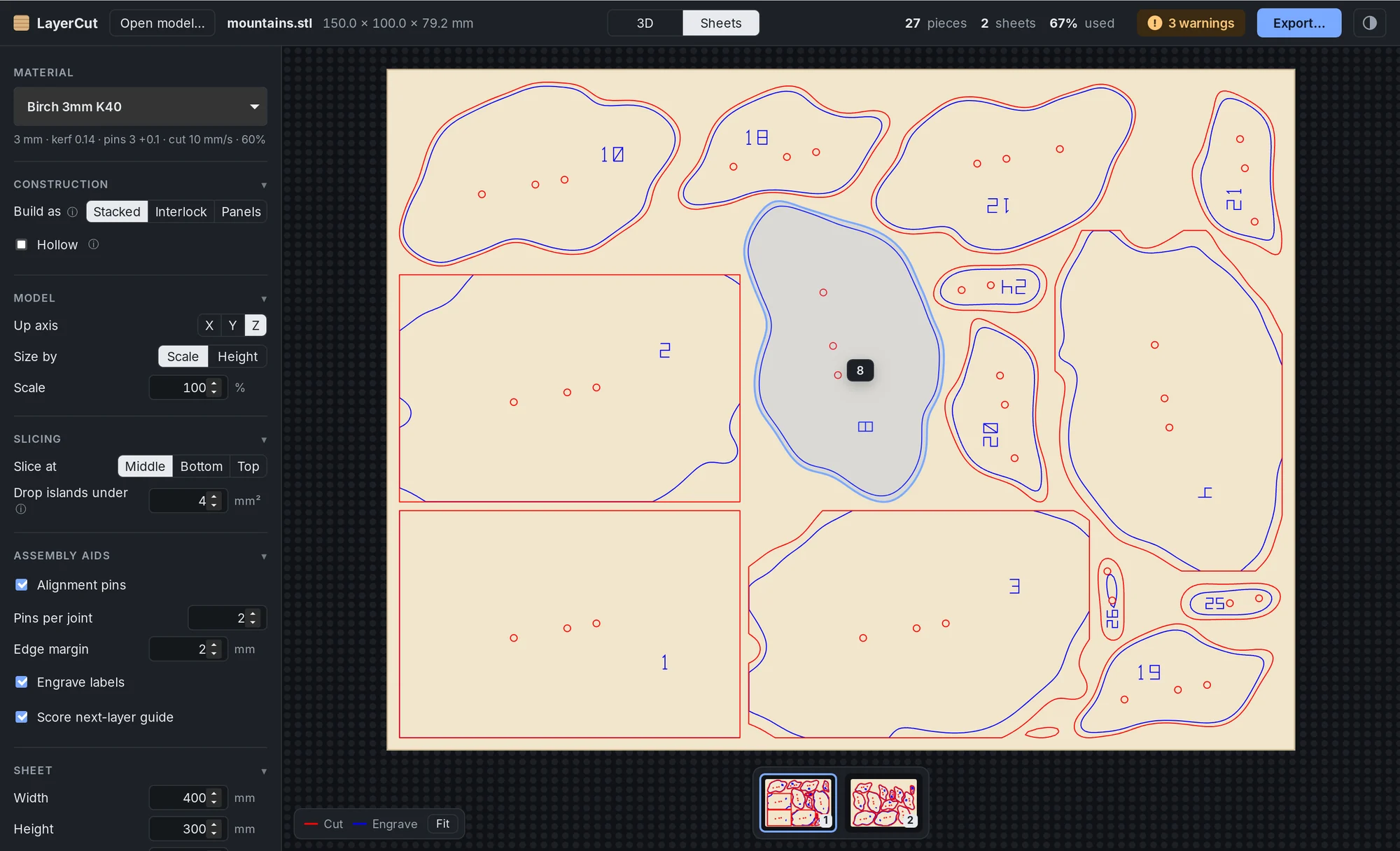
Task: Uncheck Score next-layer guide
Action: point(22,717)
